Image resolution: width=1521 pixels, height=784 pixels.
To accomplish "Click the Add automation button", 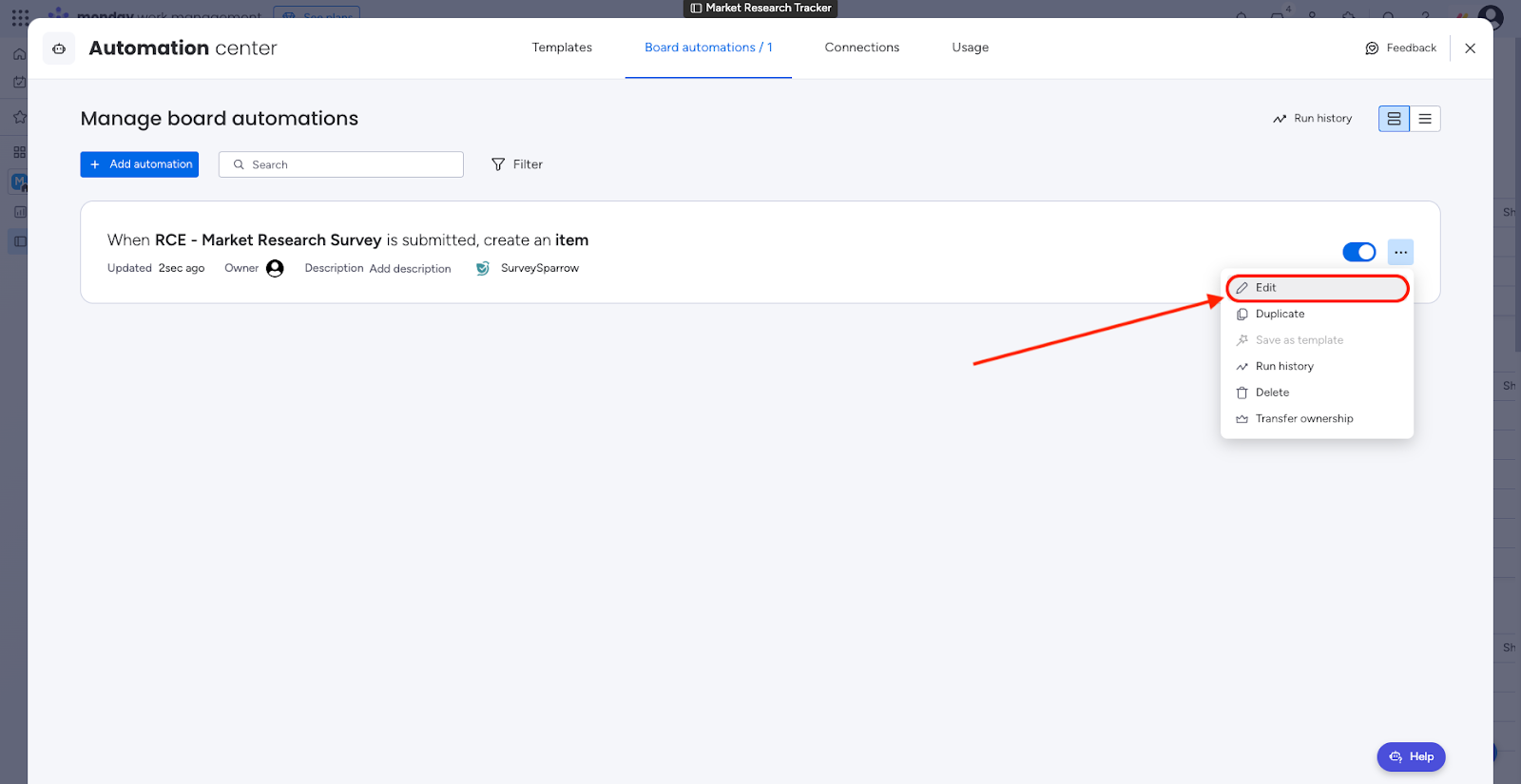I will click(140, 164).
